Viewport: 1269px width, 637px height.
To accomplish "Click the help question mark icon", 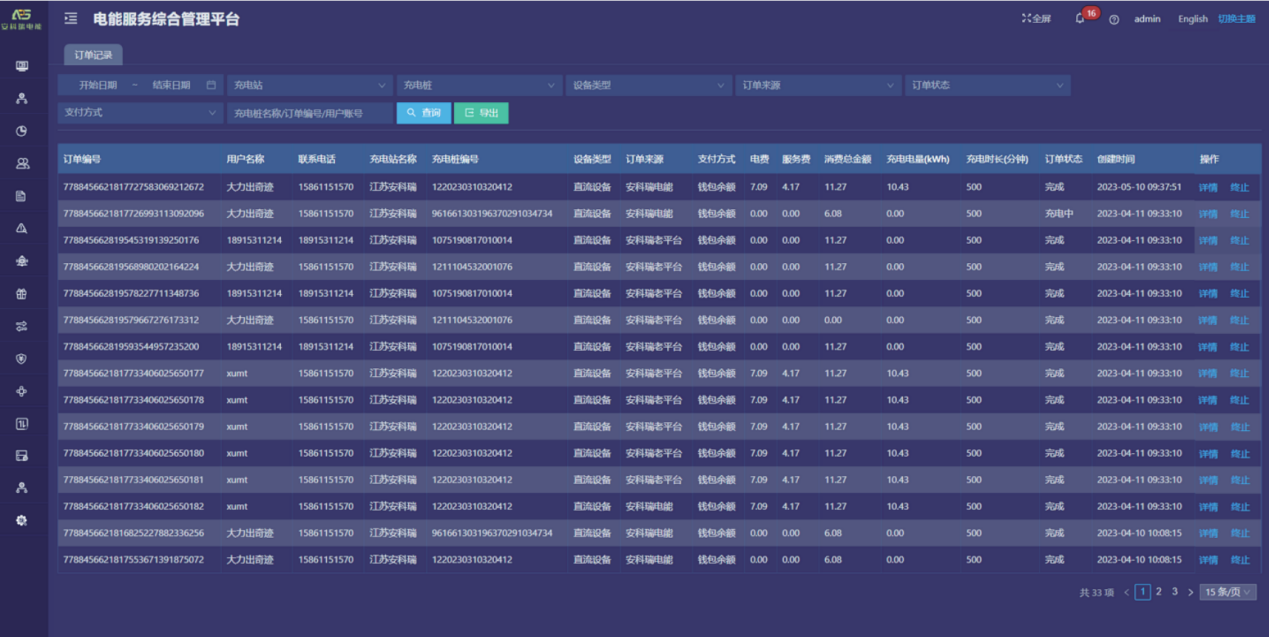I will coord(1114,20).
